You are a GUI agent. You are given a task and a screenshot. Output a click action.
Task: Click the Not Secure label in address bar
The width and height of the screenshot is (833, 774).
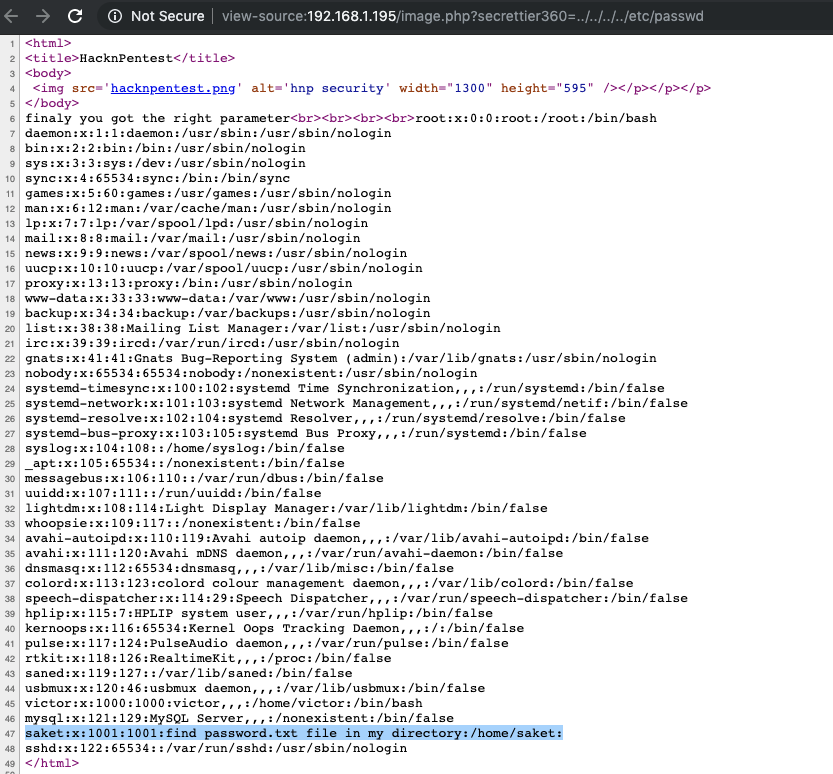(167, 16)
